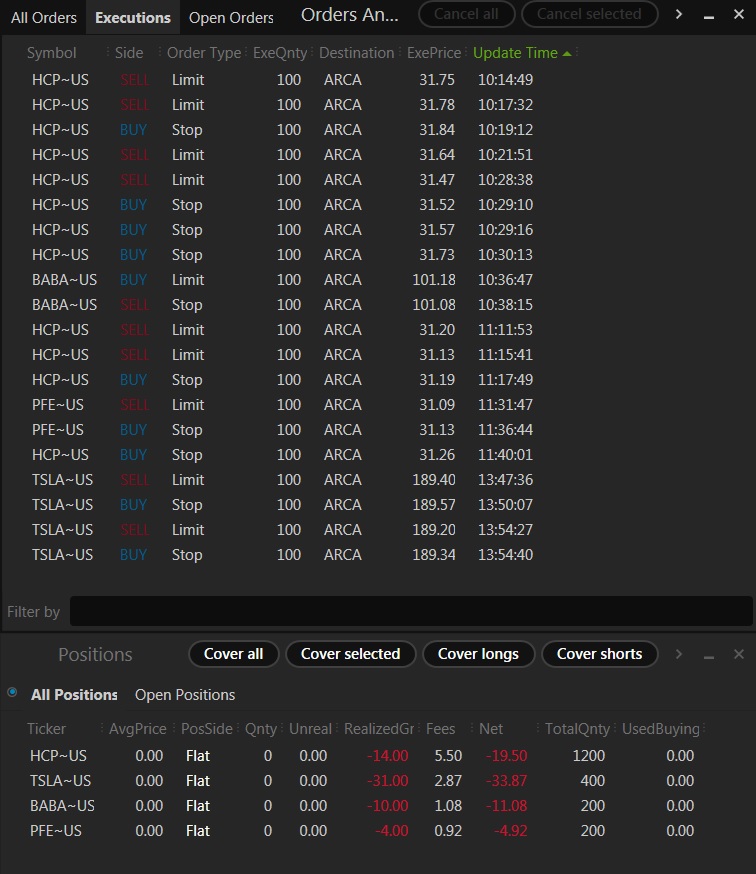Click the Update Time ascending arrow

point(567,54)
